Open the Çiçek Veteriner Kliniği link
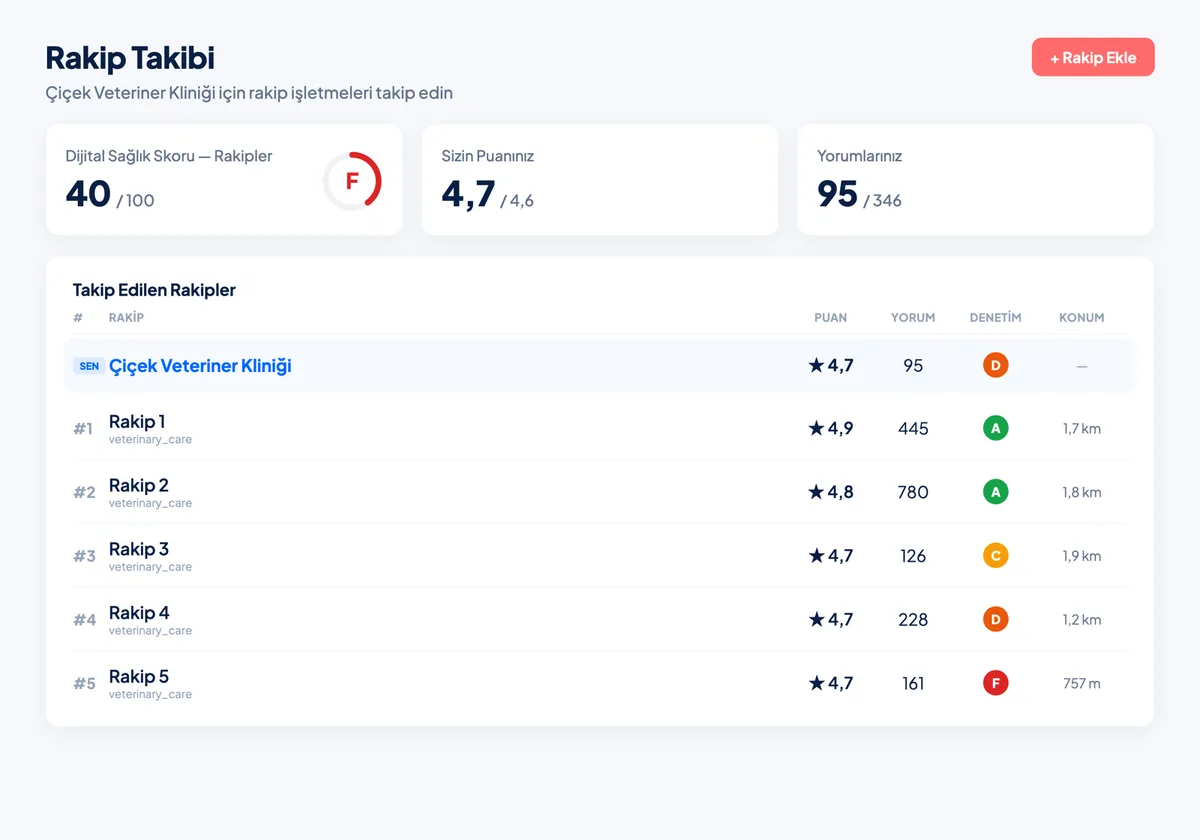 [200, 366]
